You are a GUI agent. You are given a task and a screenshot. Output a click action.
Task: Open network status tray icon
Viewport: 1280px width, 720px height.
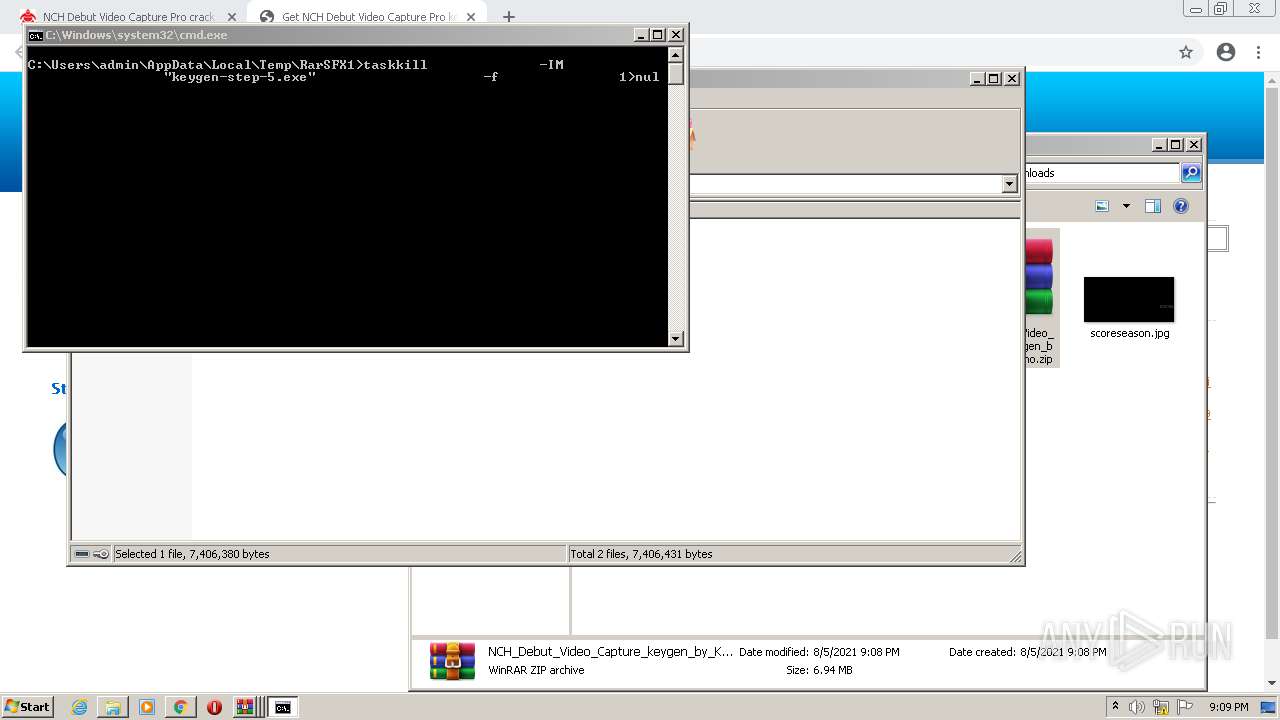[x=1161, y=707]
